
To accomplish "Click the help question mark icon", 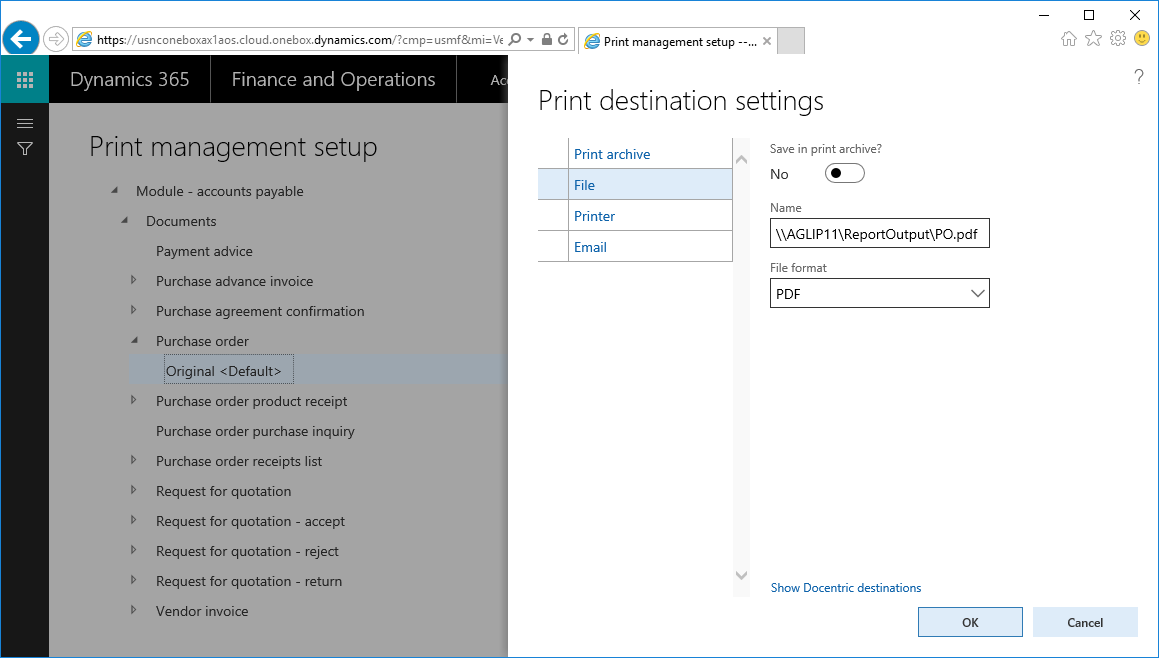I will click(1138, 76).
